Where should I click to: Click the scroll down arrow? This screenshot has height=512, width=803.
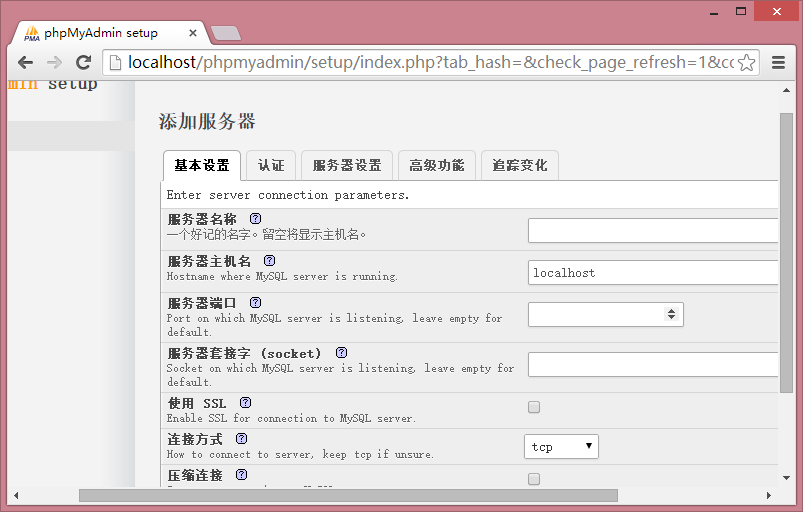tap(786, 478)
